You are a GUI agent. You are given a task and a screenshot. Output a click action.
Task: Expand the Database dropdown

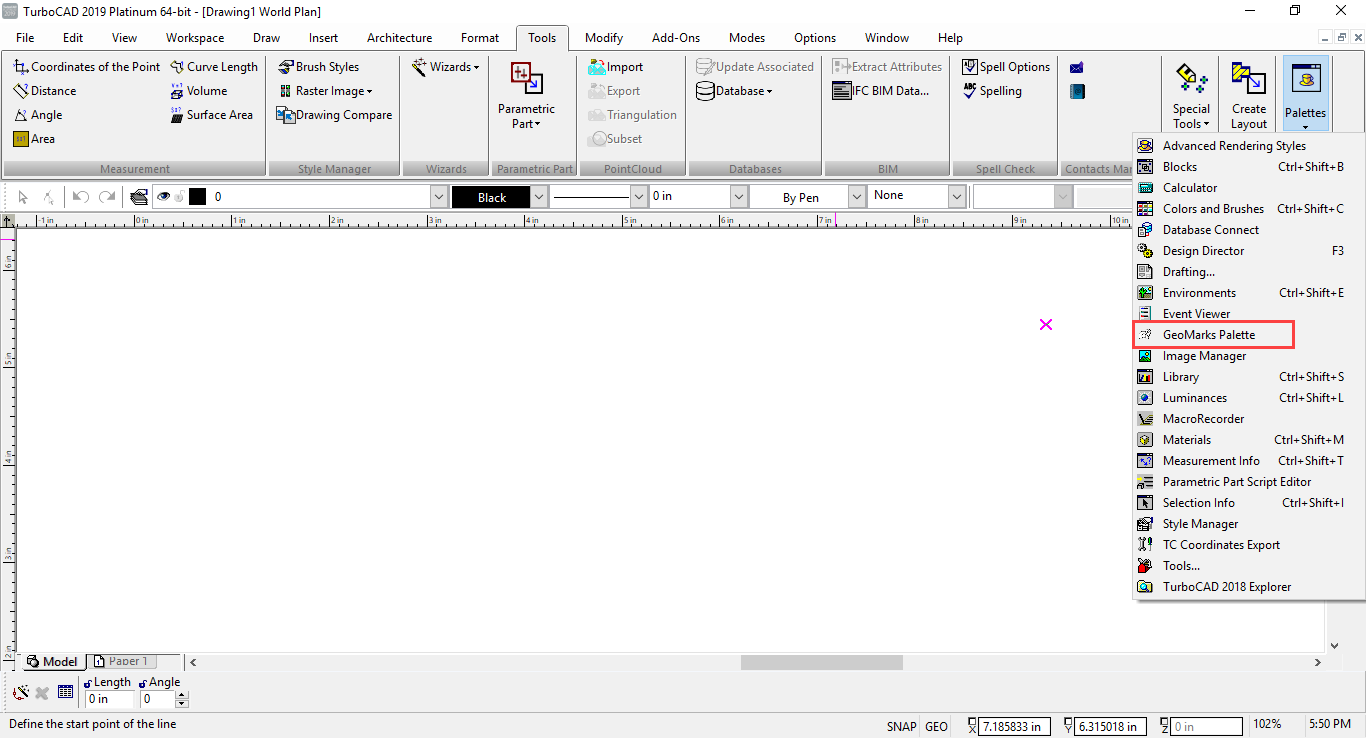(735, 91)
